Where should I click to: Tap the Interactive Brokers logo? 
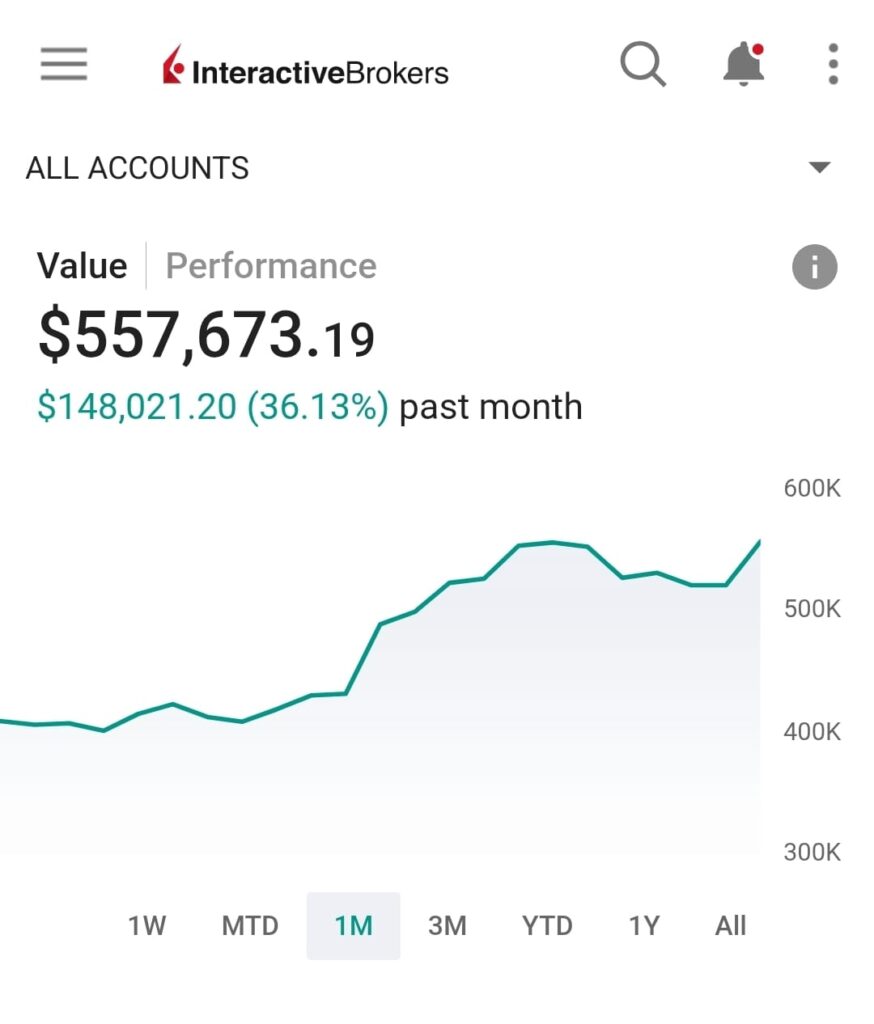click(x=305, y=67)
